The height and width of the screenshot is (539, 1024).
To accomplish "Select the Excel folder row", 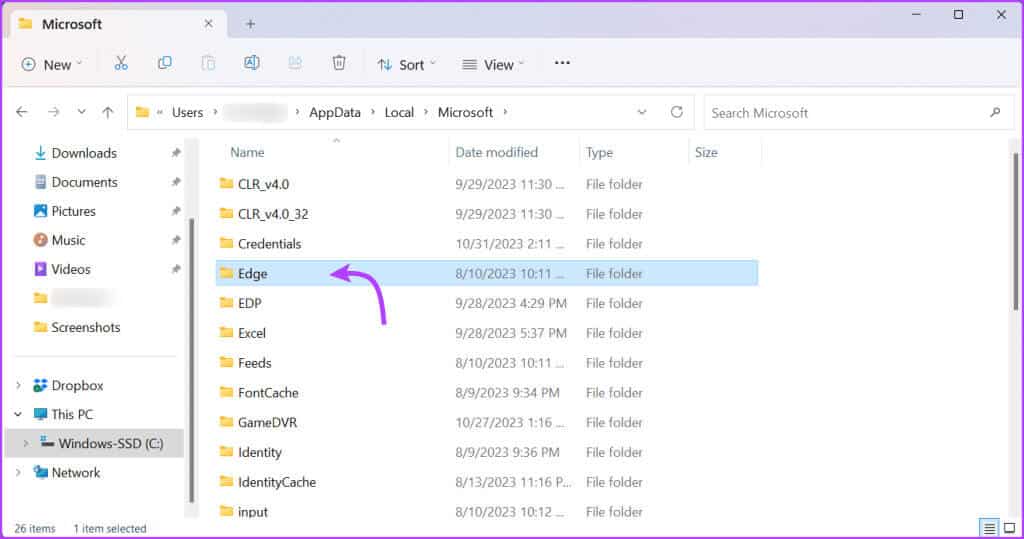I will [x=487, y=333].
